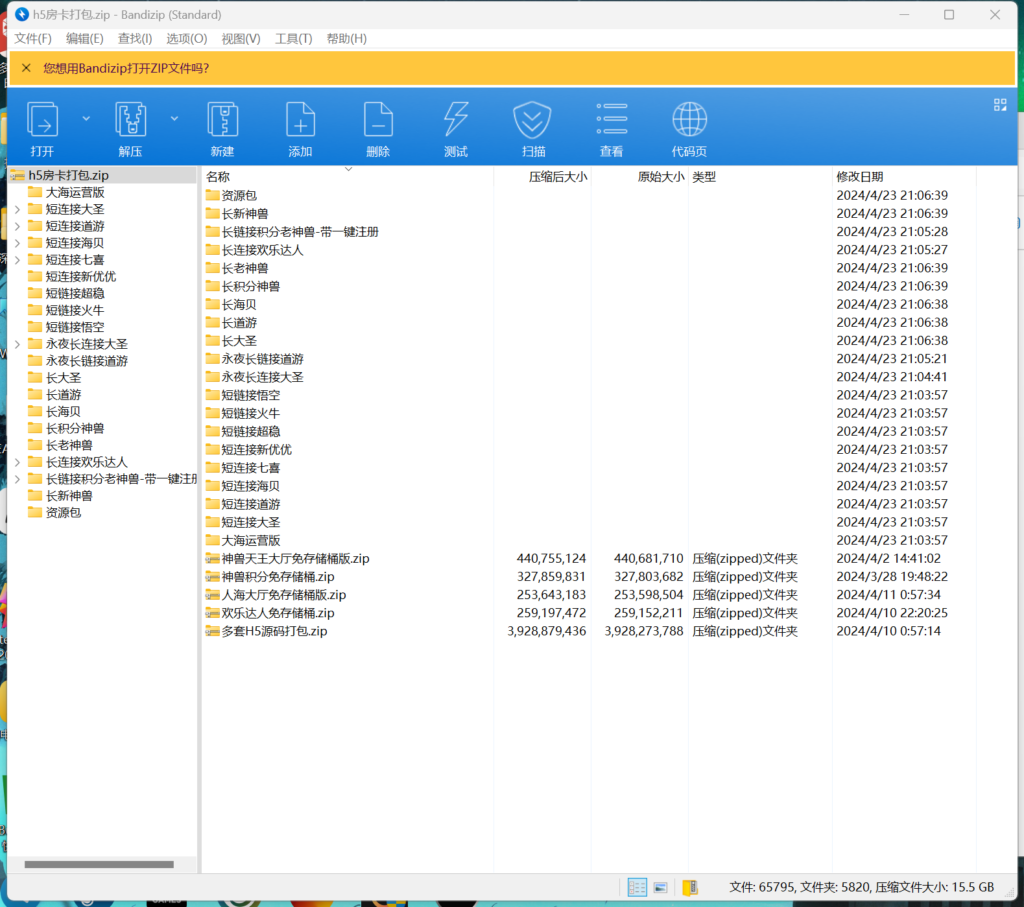Click the Scan (扫描) shield icon
The image size is (1024, 907).
coord(533,121)
